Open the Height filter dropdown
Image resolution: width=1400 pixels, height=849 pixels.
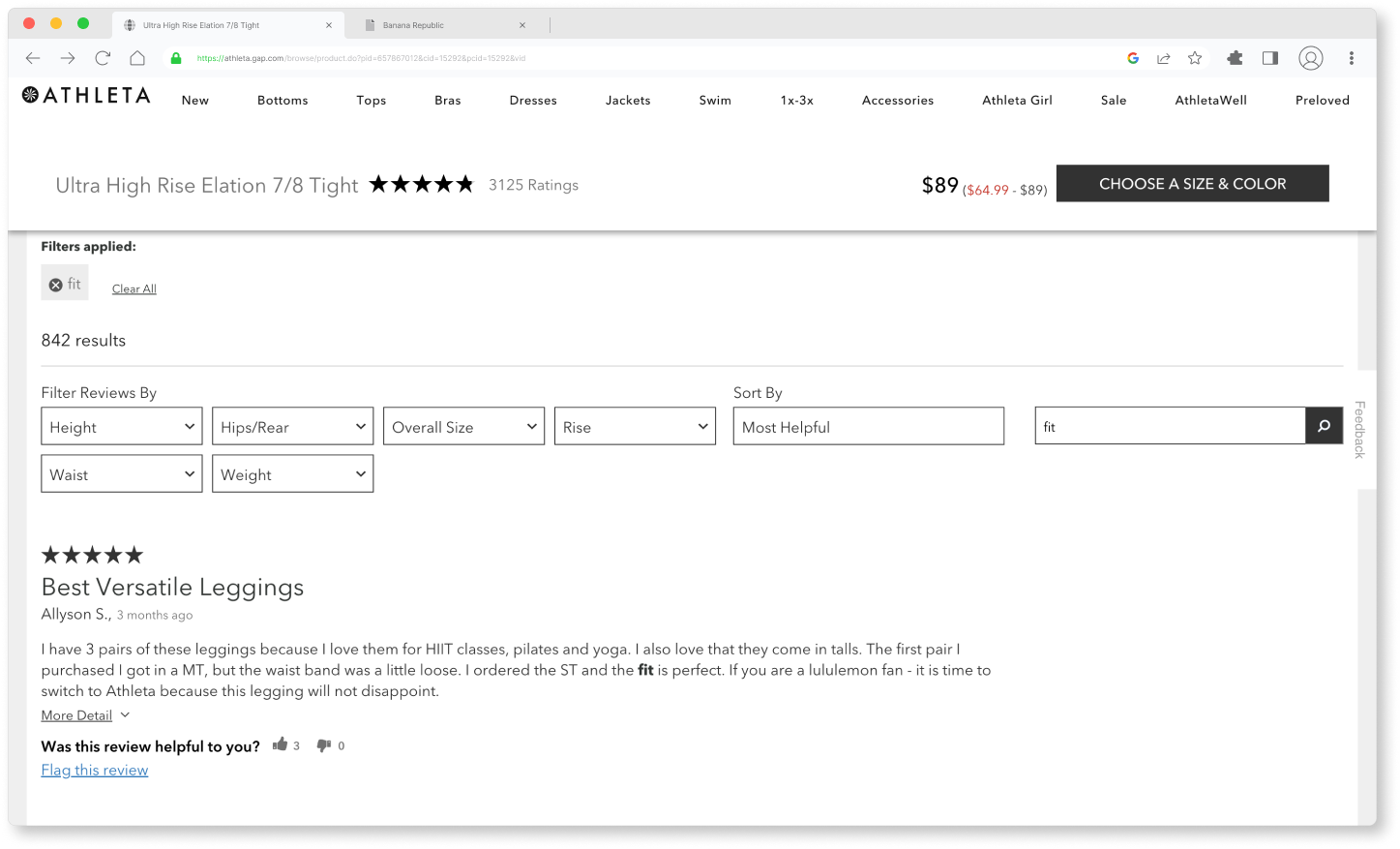click(x=122, y=427)
